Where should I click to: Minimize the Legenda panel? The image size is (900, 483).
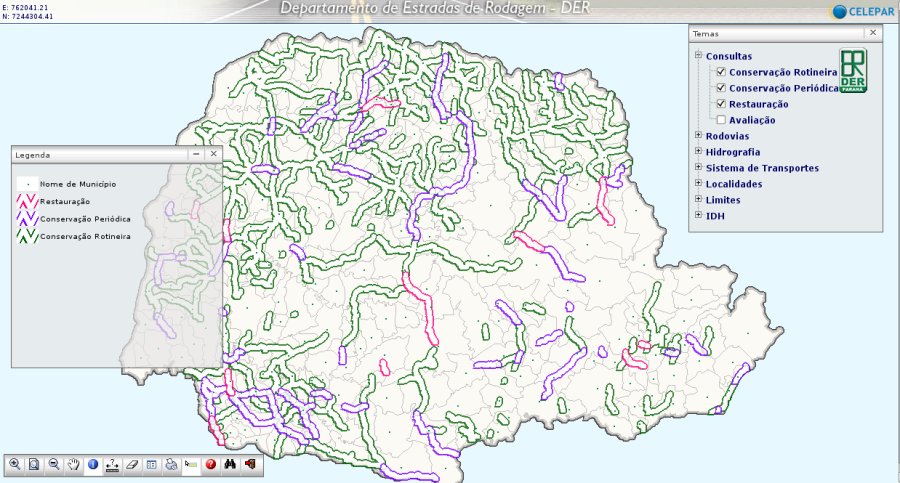click(196, 155)
